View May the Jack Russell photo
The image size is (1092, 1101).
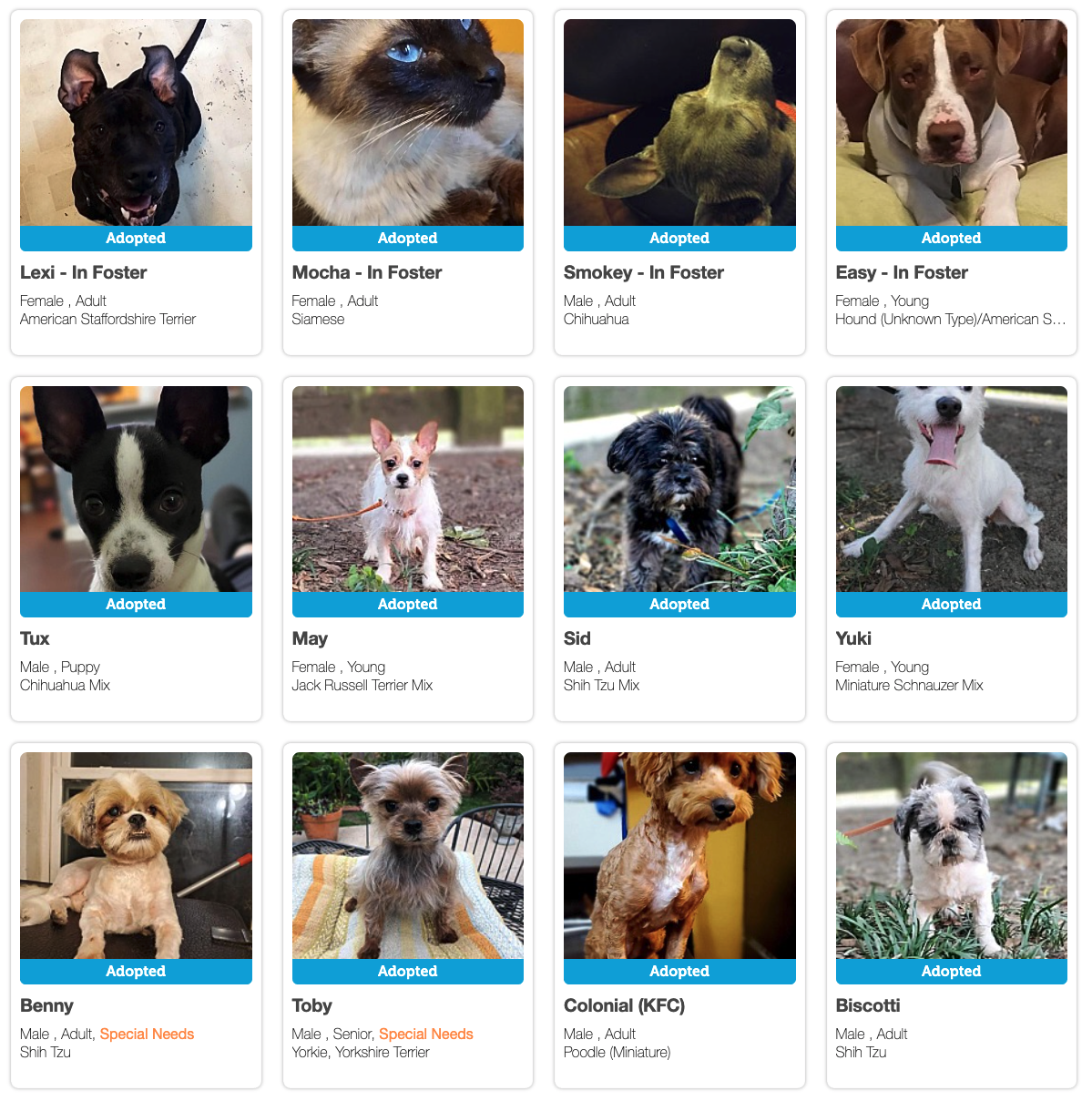(407, 489)
